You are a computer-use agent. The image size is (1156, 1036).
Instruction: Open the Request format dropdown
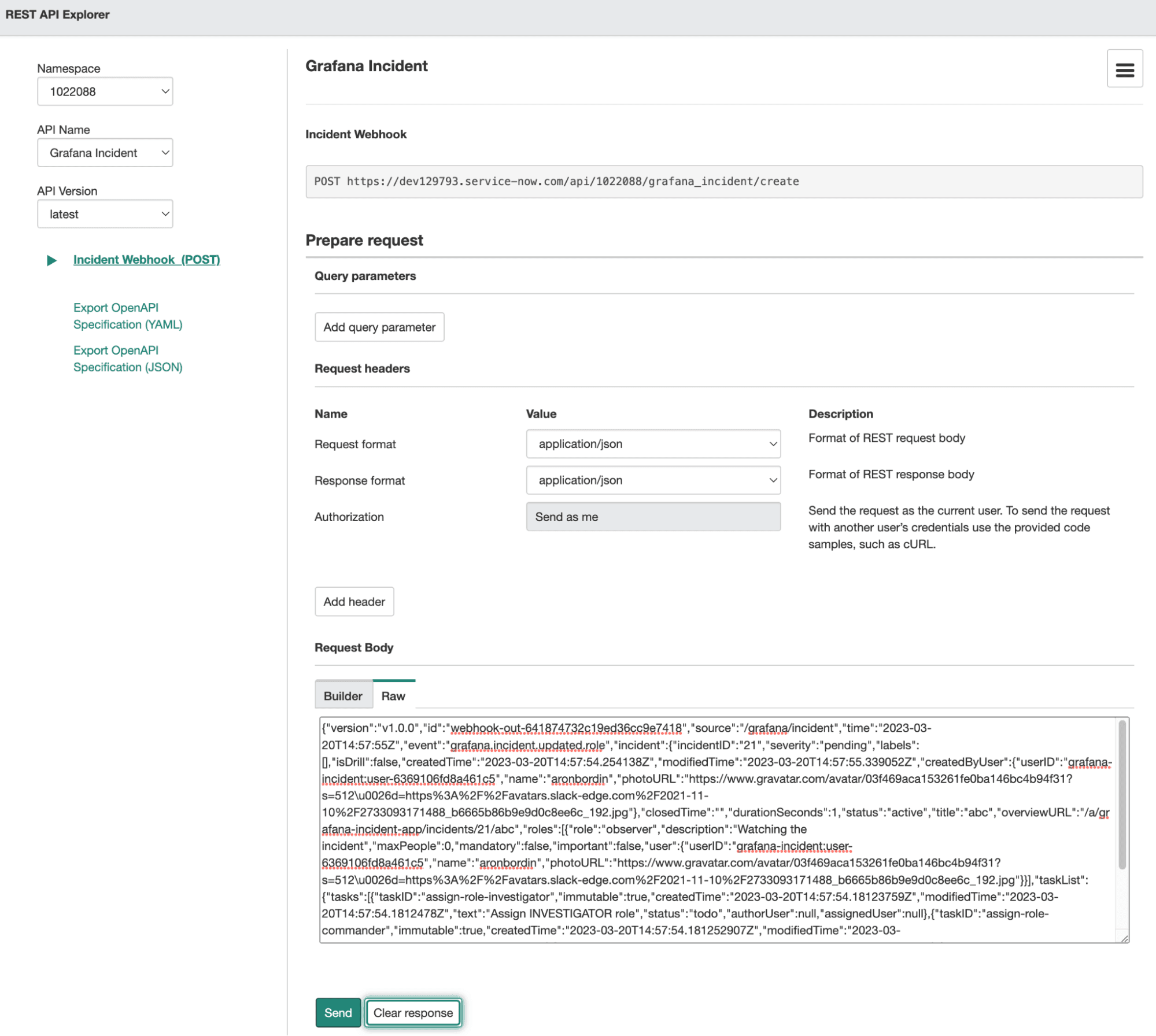click(x=652, y=444)
